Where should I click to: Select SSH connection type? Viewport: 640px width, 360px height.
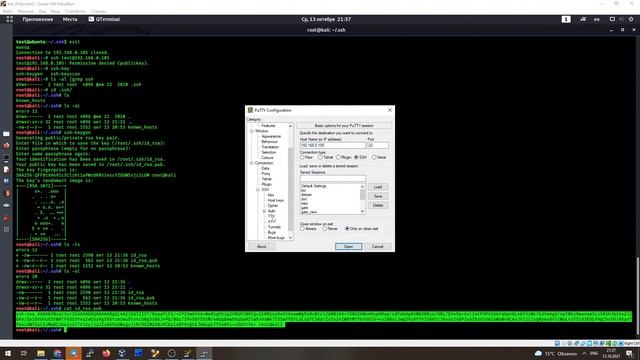coord(361,157)
